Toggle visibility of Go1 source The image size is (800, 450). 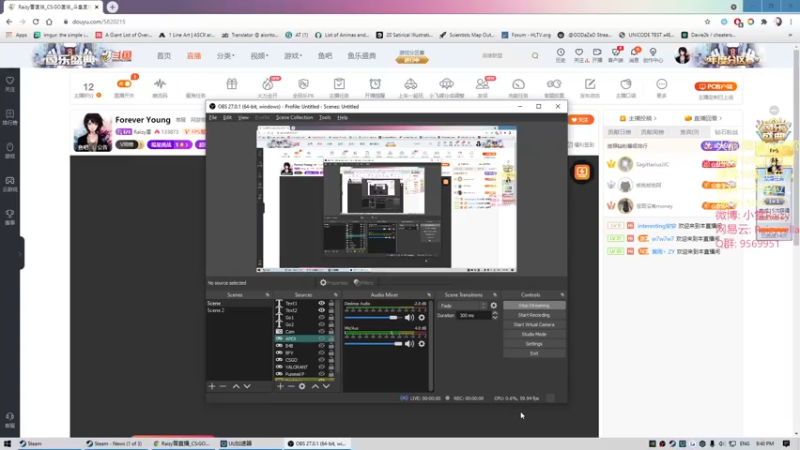321,317
